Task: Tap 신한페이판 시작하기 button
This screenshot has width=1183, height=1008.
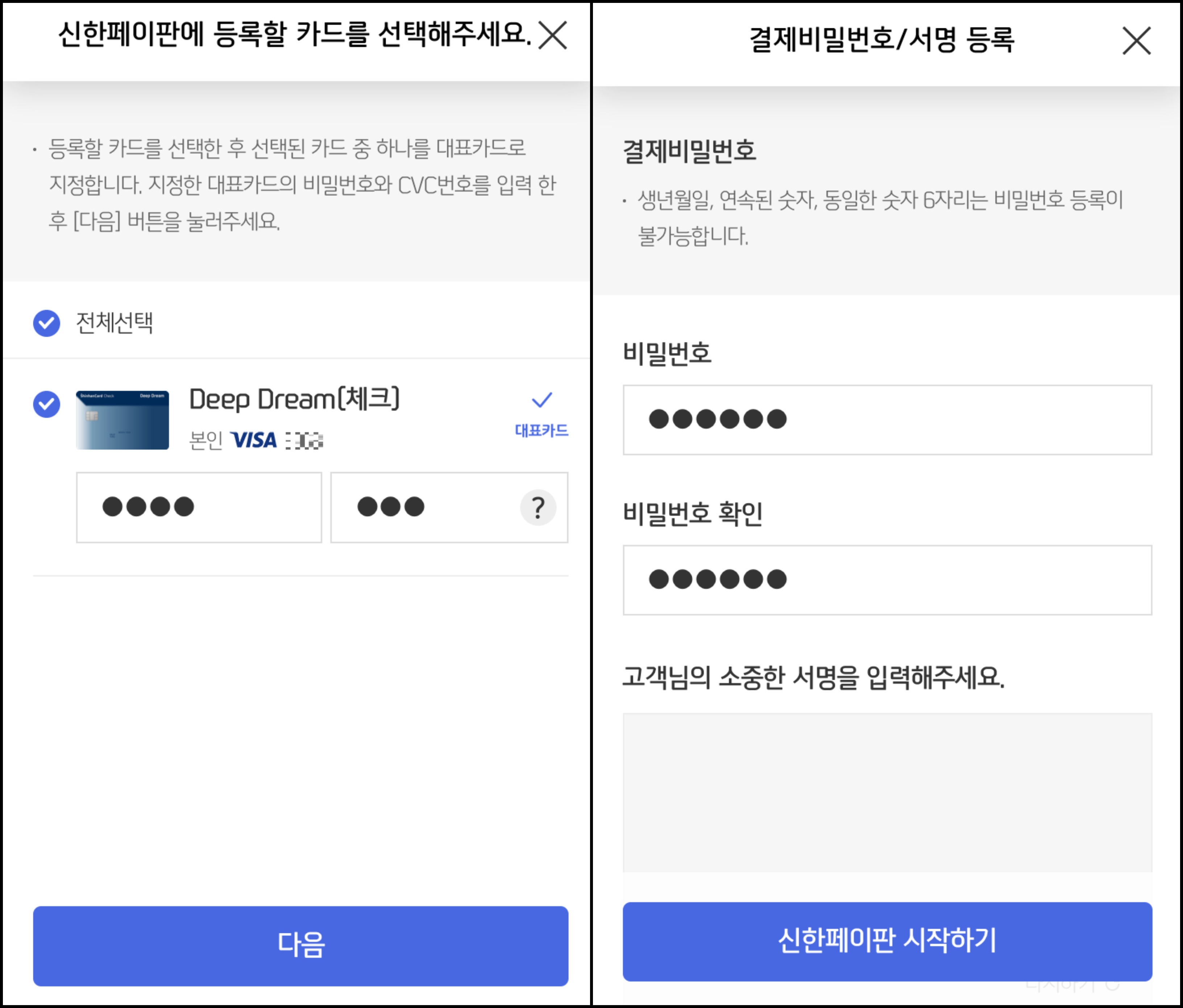Action: (x=887, y=941)
